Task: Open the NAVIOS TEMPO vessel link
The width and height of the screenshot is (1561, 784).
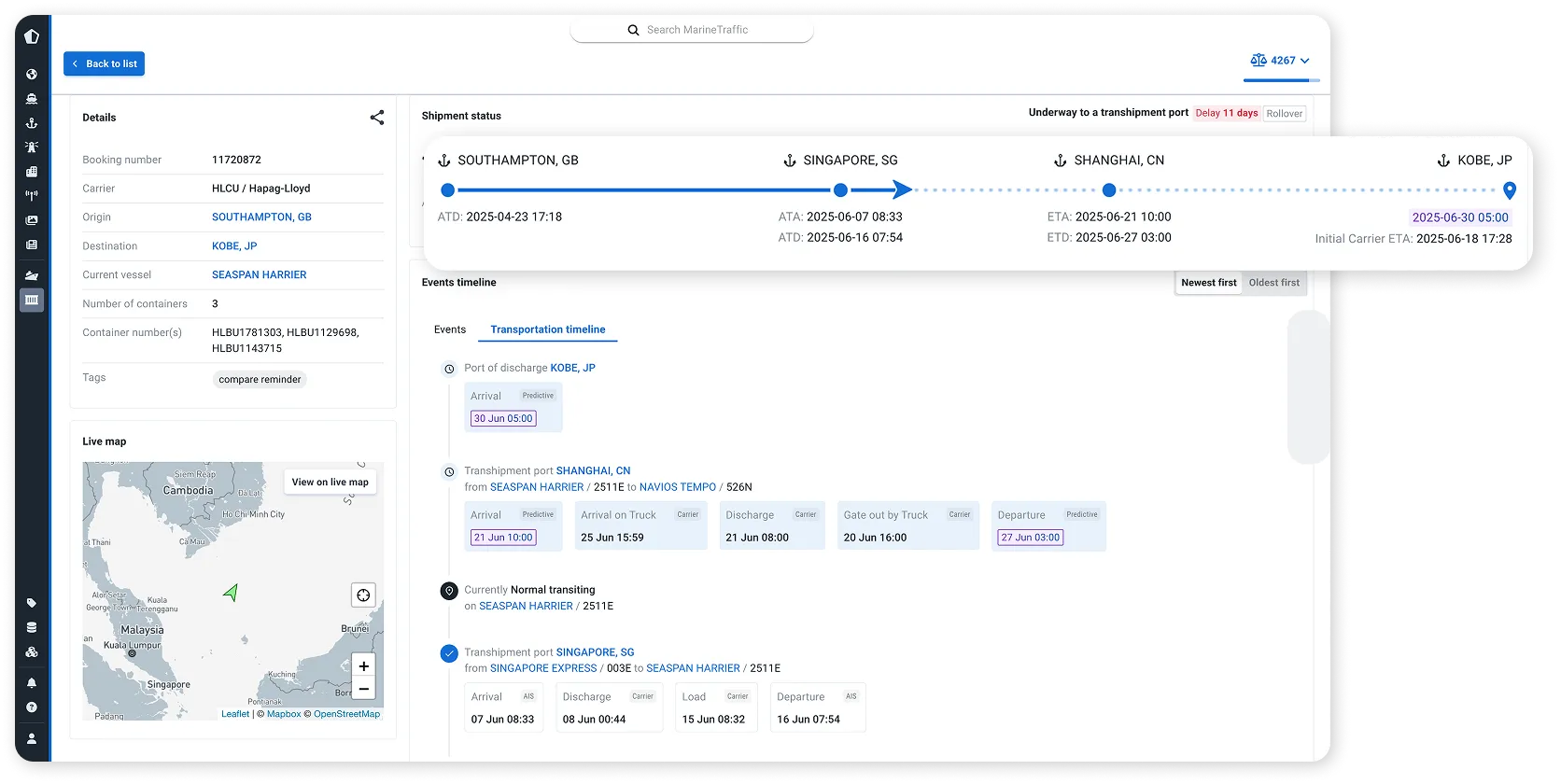Action: coord(678,487)
